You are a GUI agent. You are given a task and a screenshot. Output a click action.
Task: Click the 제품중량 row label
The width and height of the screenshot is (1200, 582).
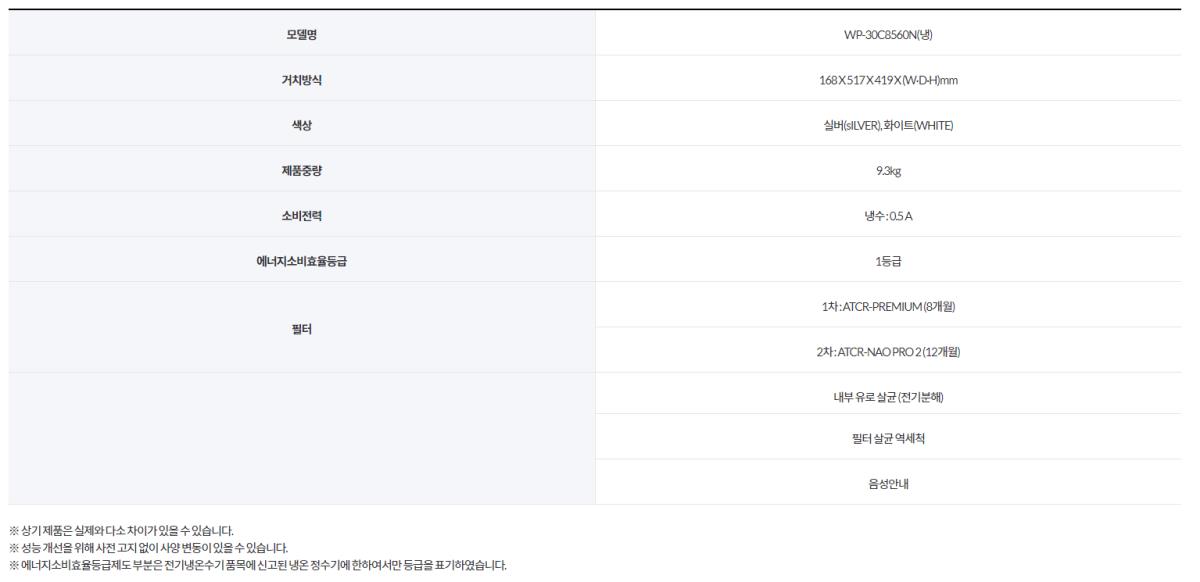click(301, 171)
